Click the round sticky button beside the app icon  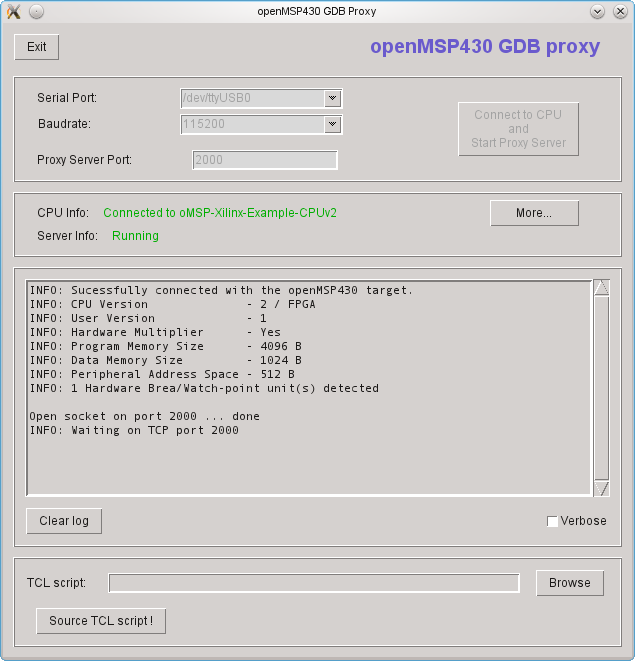point(36,12)
